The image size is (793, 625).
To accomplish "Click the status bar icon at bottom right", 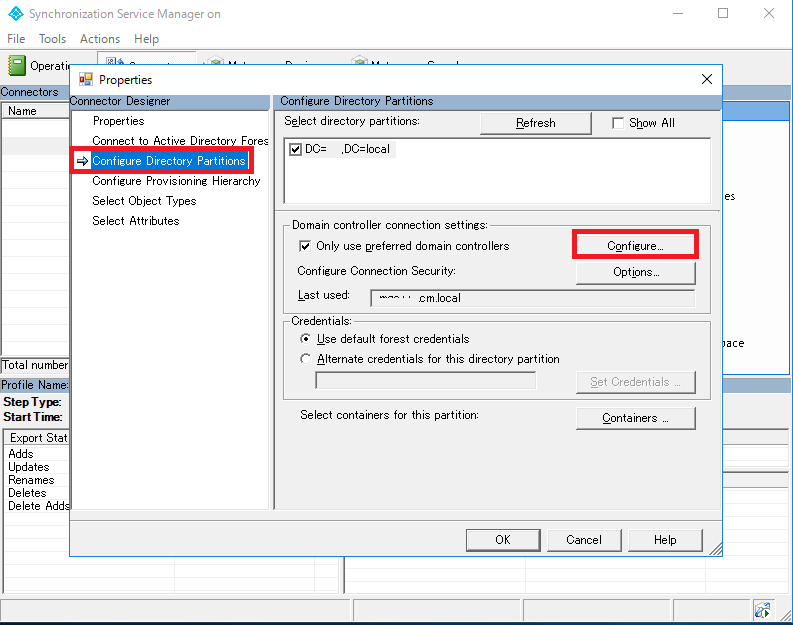I will pyautogui.click(x=762, y=610).
